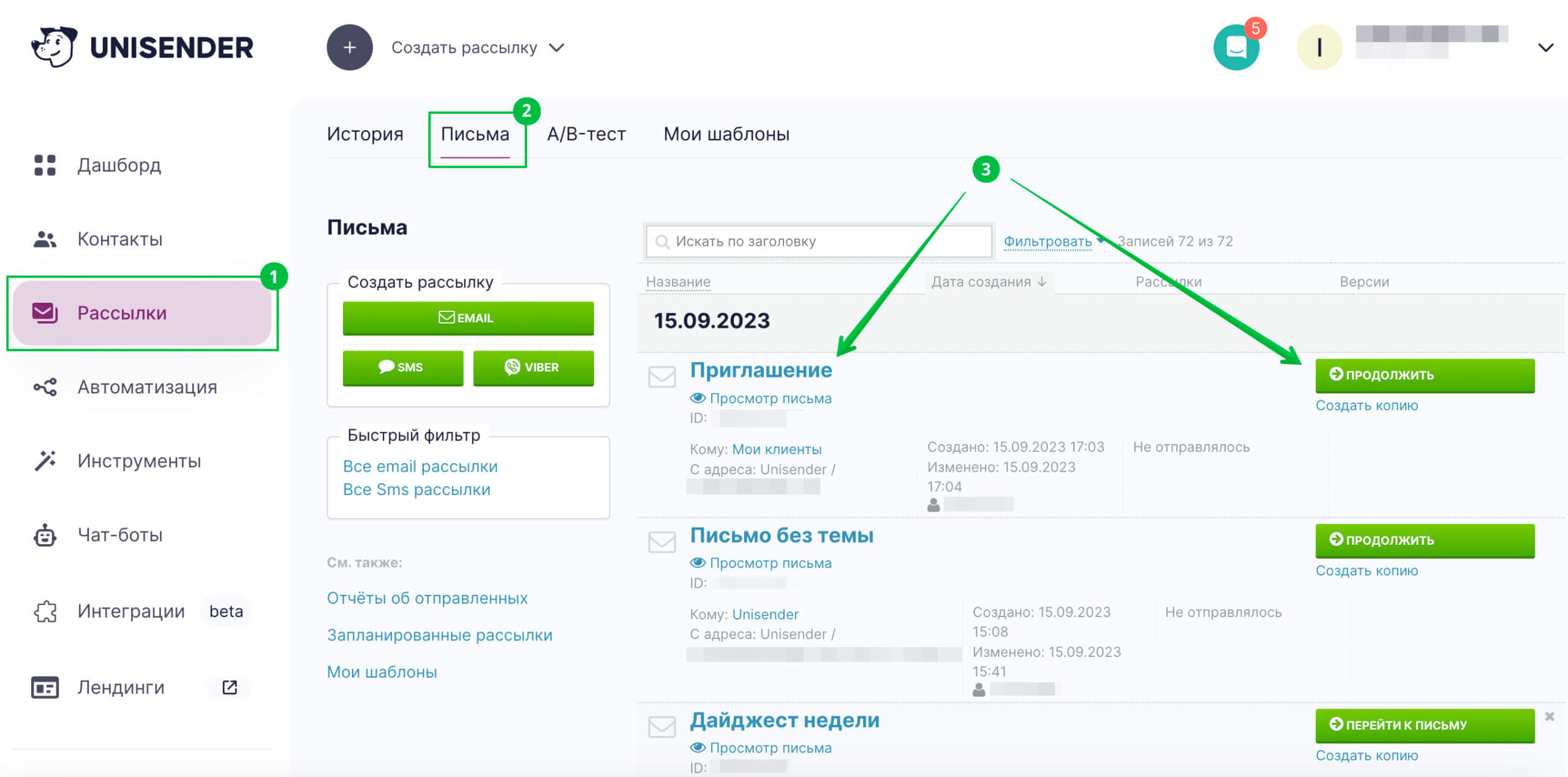This screenshot has height=777, width=1568.
Task: Expand the Создать рассылку dropdown
Action: tap(478, 47)
